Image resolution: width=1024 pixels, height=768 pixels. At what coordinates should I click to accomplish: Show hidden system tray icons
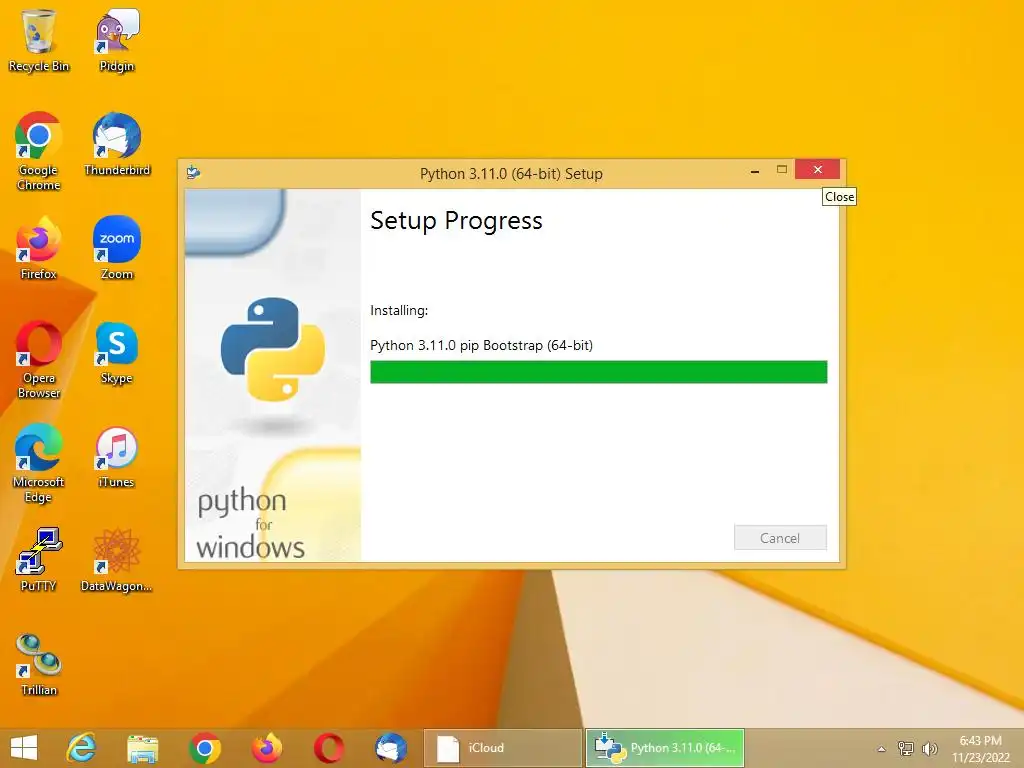pyautogui.click(x=882, y=749)
